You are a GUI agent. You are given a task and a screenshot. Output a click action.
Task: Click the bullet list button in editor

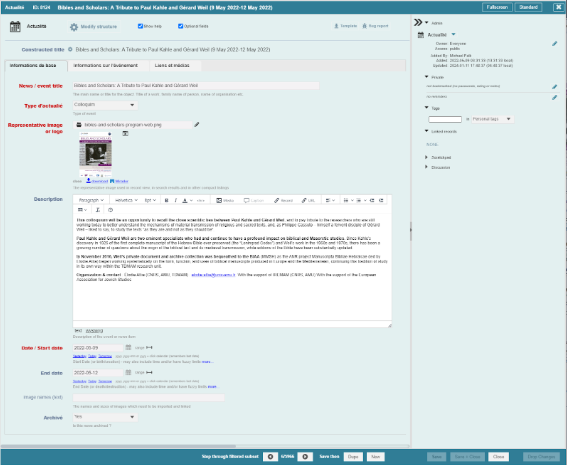click(346, 200)
